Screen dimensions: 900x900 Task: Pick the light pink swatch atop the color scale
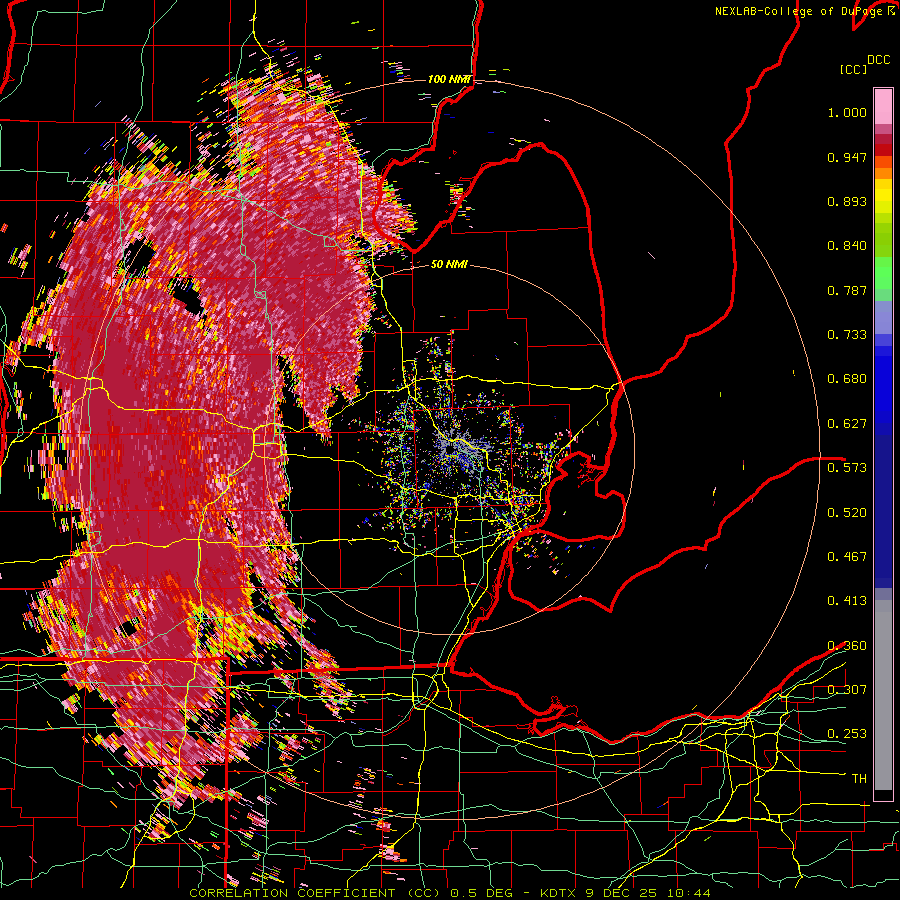click(x=883, y=106)
